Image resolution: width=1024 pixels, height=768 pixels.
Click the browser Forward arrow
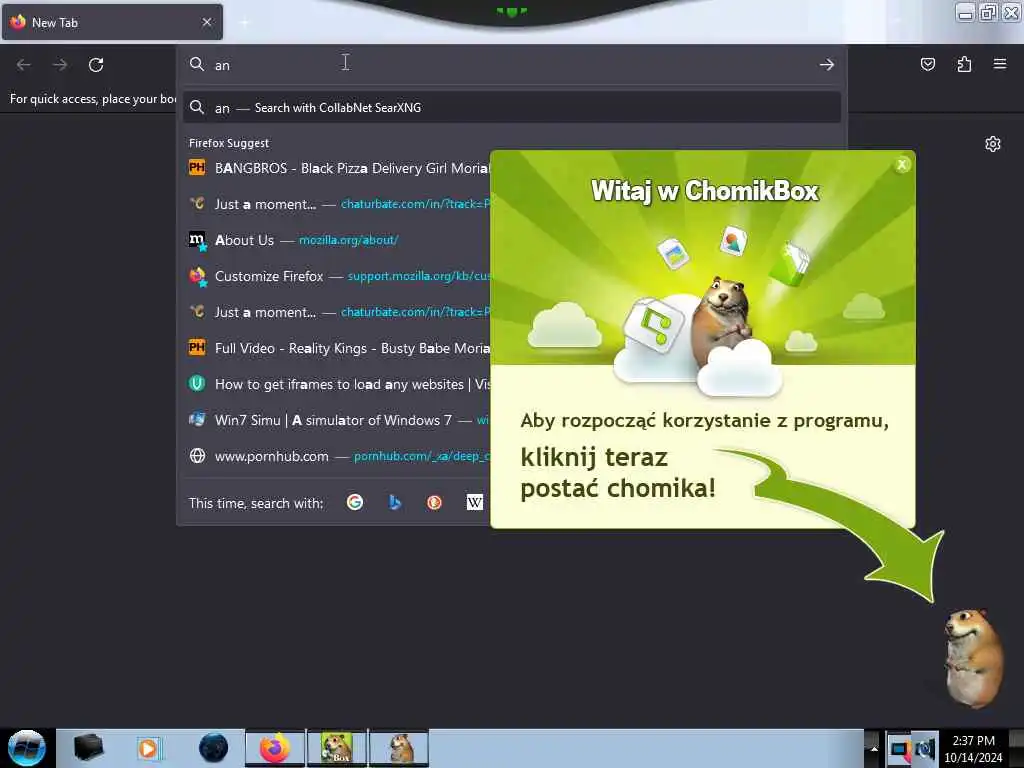pyautogui.click(x=60, y=65)
